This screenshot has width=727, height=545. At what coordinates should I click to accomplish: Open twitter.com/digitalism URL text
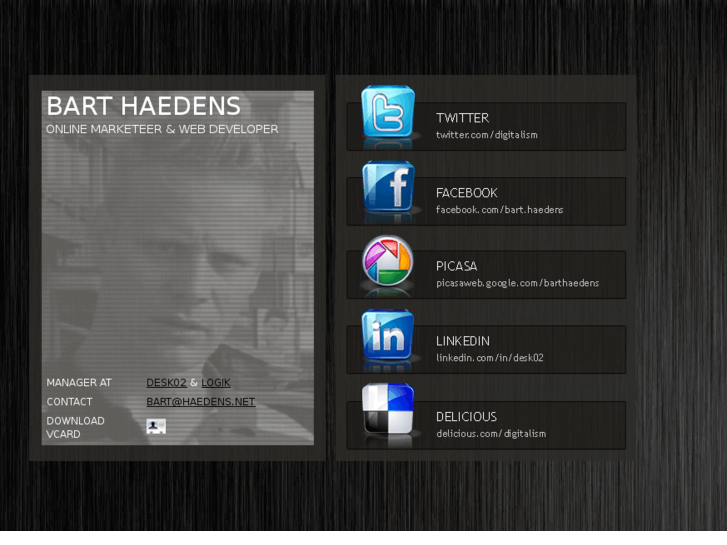click(x=487, y=135)
